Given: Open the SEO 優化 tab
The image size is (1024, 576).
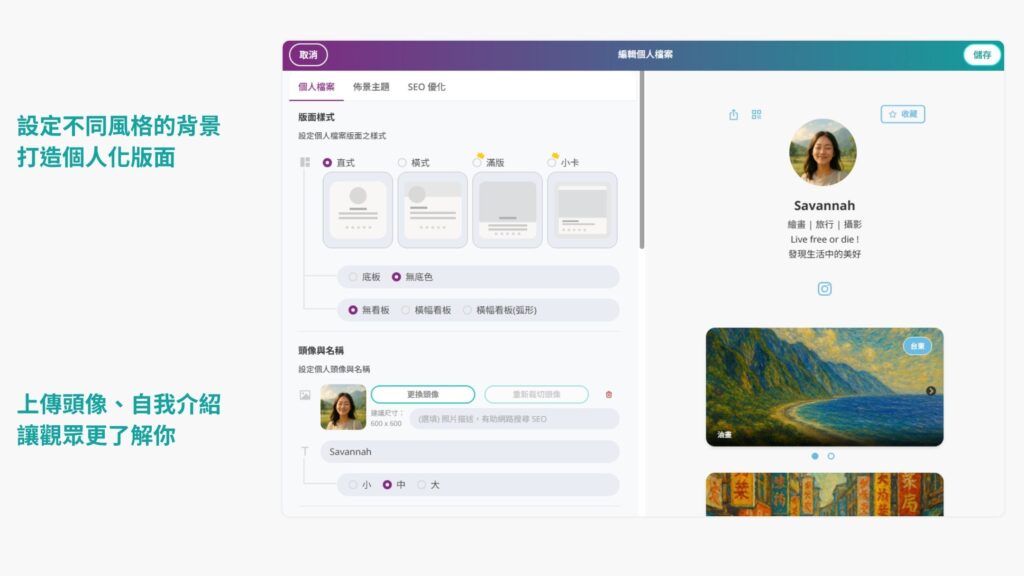Looking at the screenshot, I should (426, 87).
